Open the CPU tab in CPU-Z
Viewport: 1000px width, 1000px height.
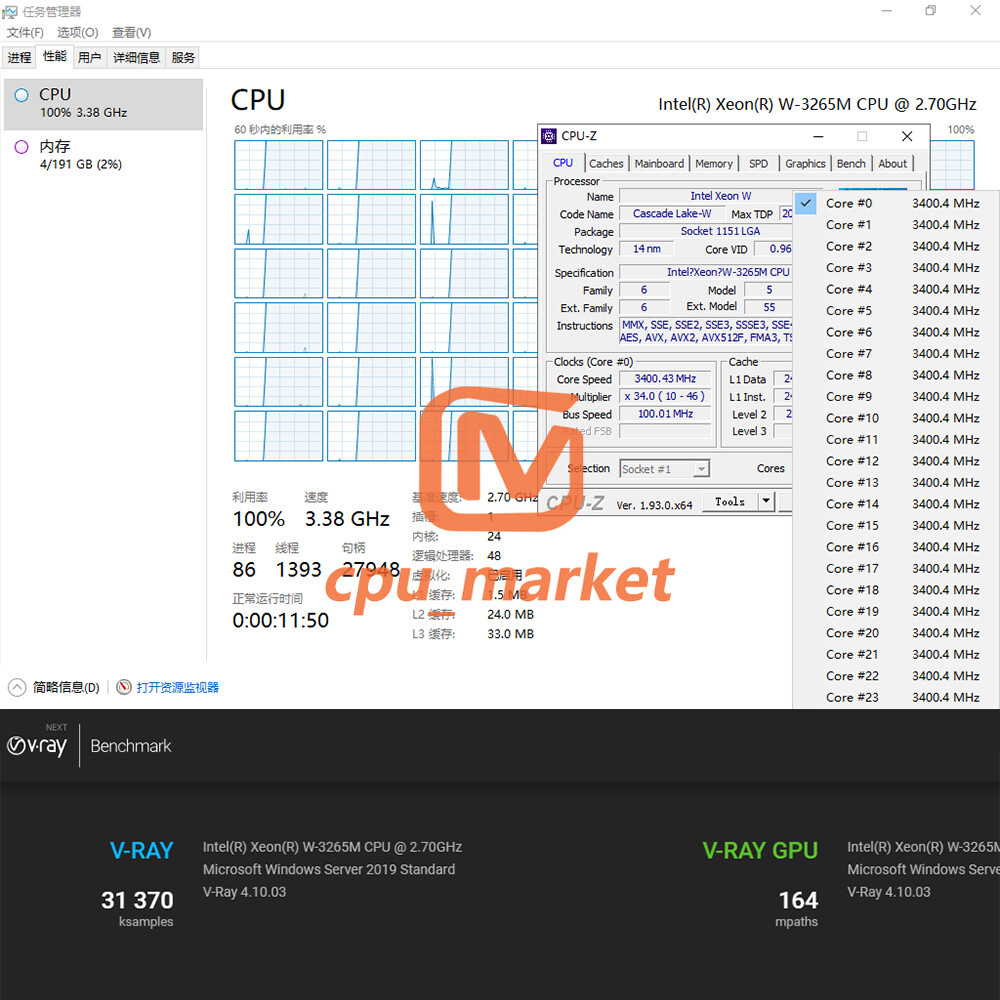point(563,163)
